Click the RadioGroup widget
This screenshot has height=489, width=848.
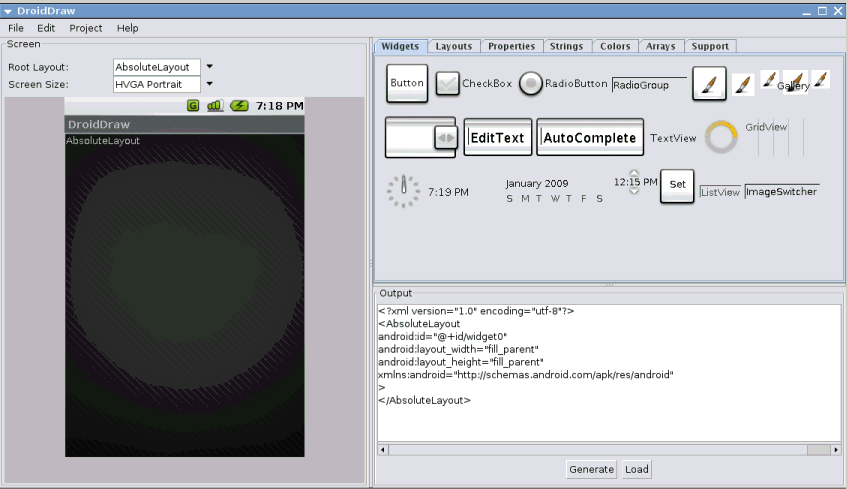(x=649, y=85)
